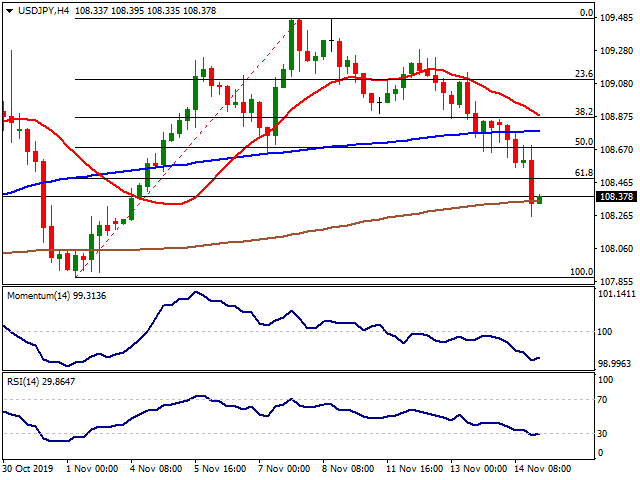
Task: Click the 13 Nov 00:00 time axis label
Action: tap(479, 469)
